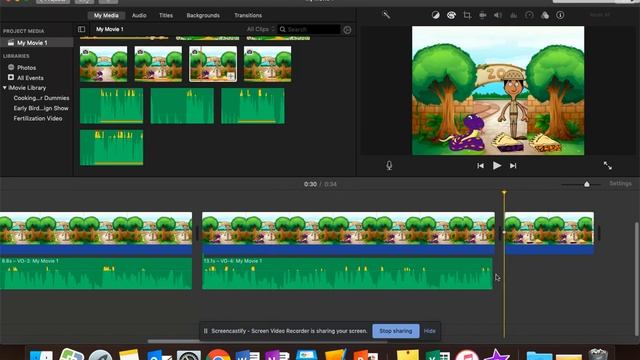Image resolution: width=640 pixels, height=360 pixels.
Task: Click the add plus badge on selected clip
Action: (x=231, y=76)
